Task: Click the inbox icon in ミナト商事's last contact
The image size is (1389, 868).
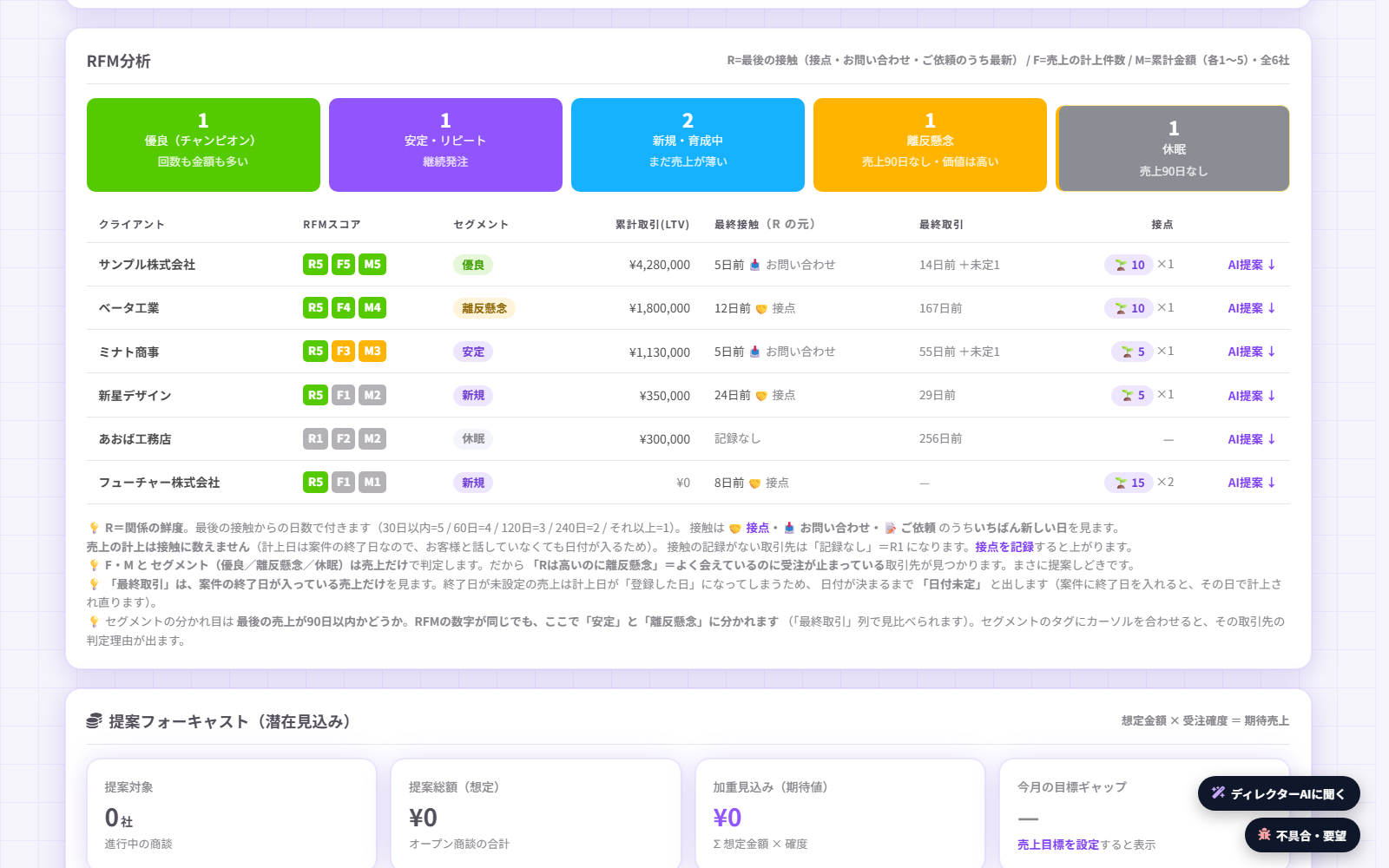Action: [x=754, y=352]
